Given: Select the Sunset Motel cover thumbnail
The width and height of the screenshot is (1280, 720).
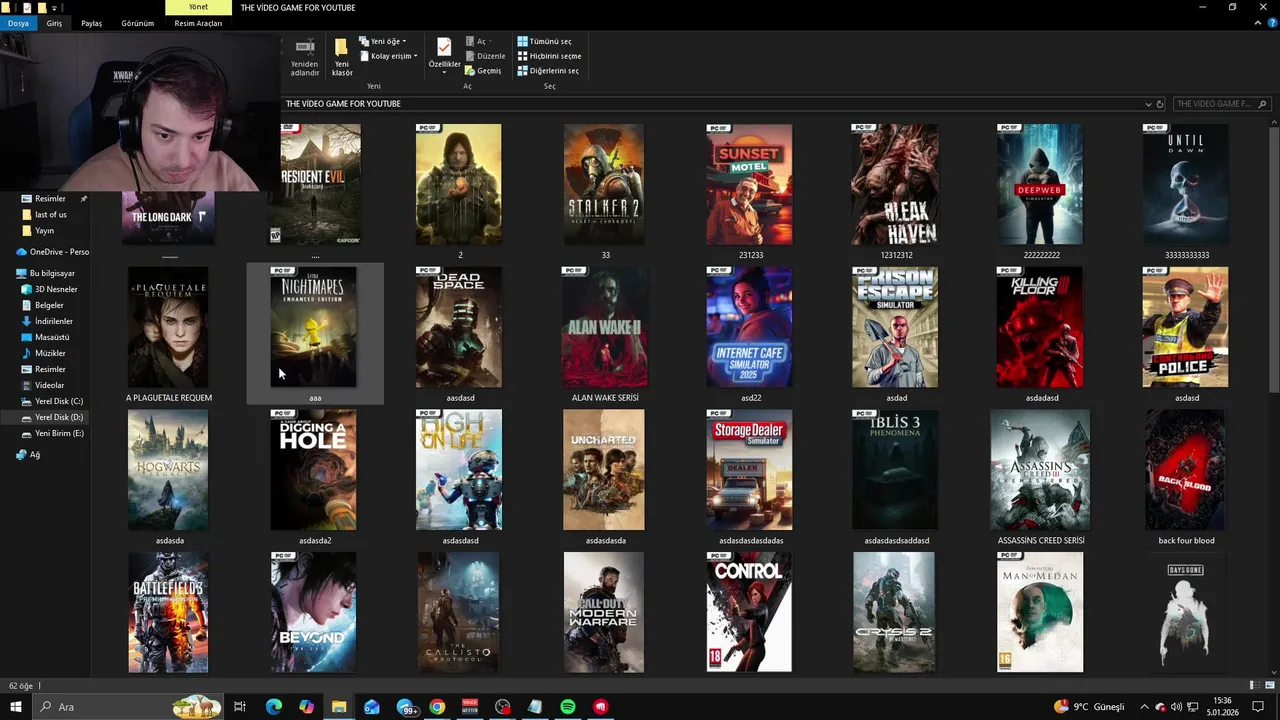Looking at the screenshot, I should [x=749, y=184].
